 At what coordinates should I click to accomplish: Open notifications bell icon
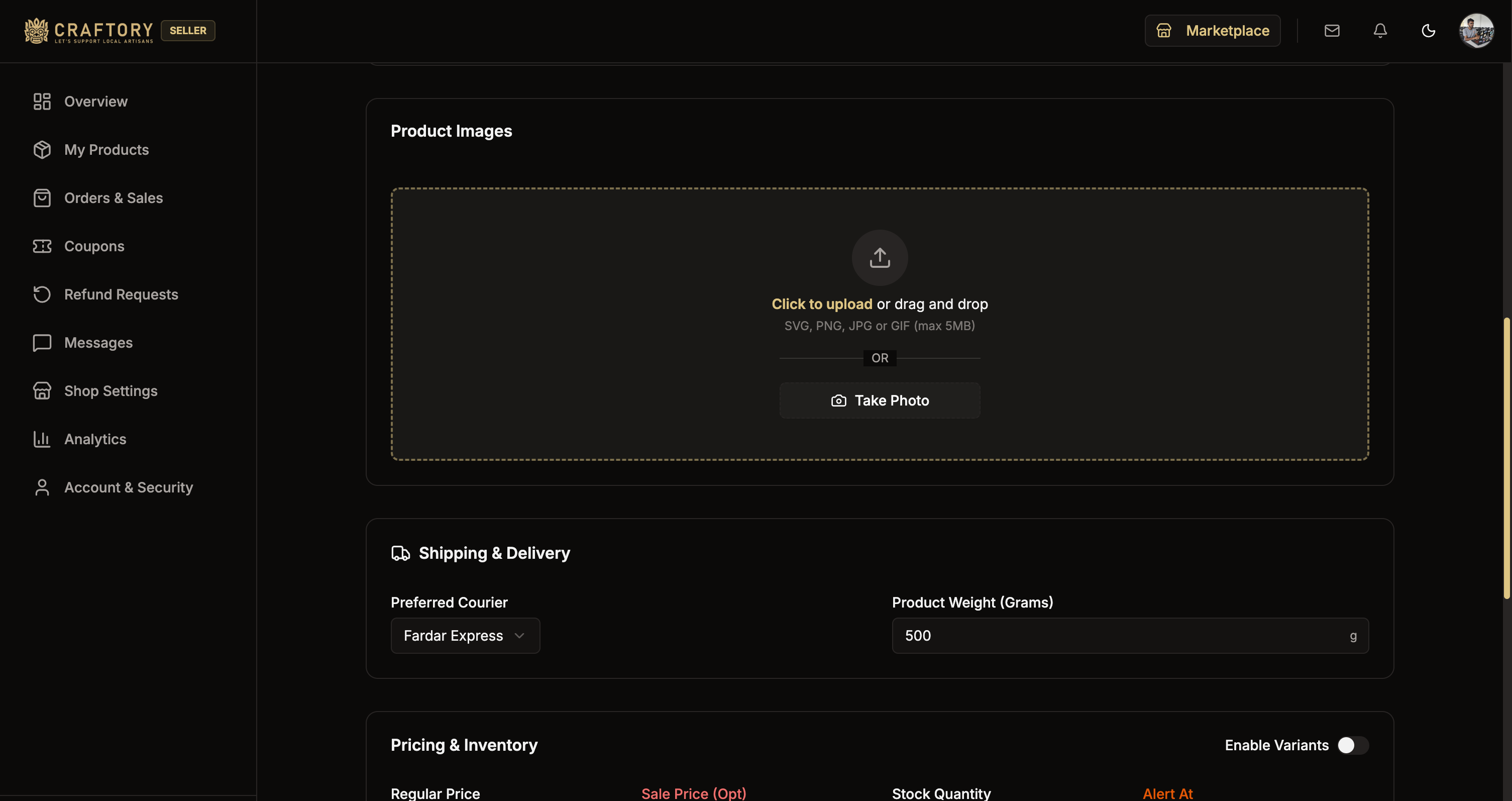1380,31
